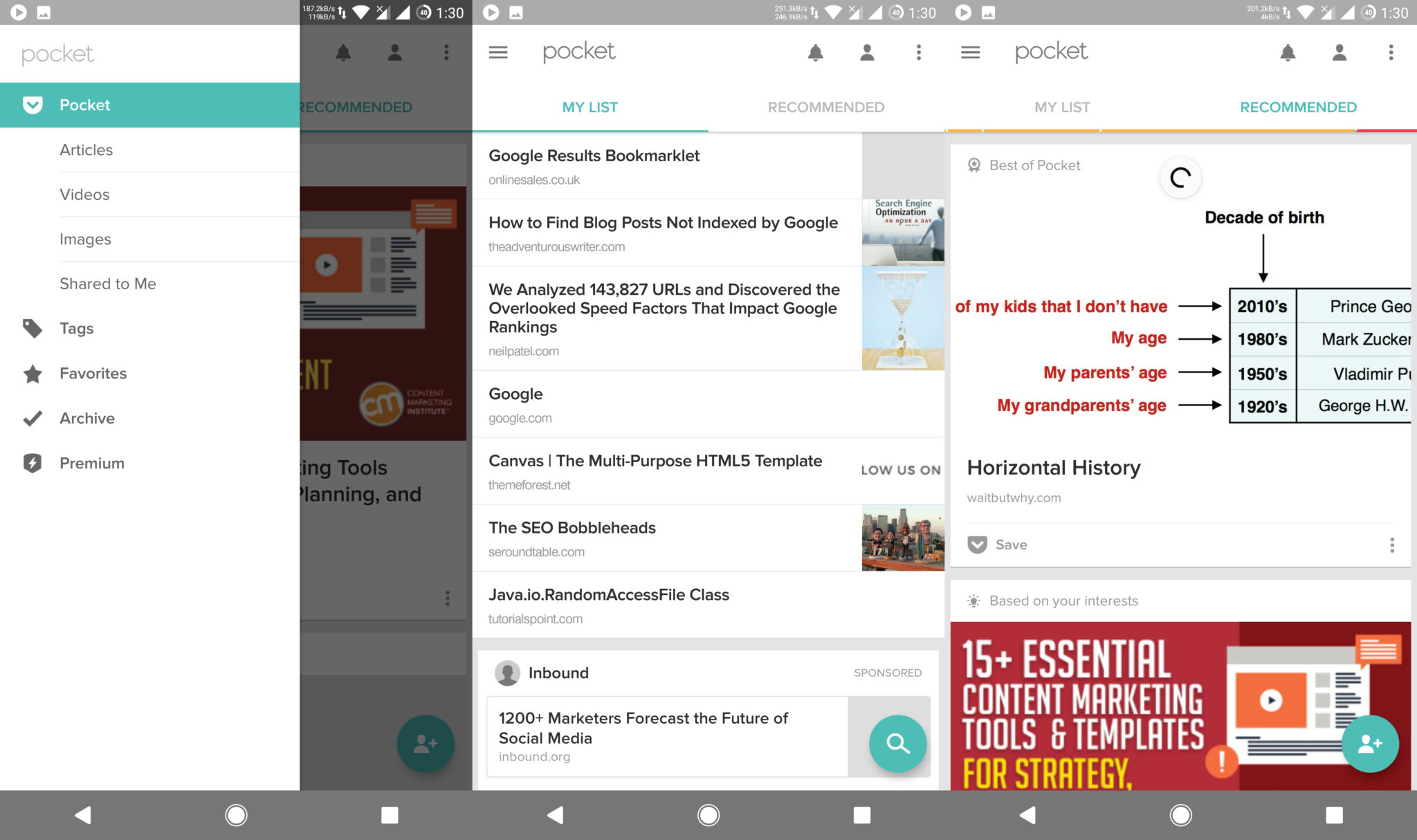The width and height of the screenshot is (1417, 840).
Task: Open the Archive section
Action: 86,418
